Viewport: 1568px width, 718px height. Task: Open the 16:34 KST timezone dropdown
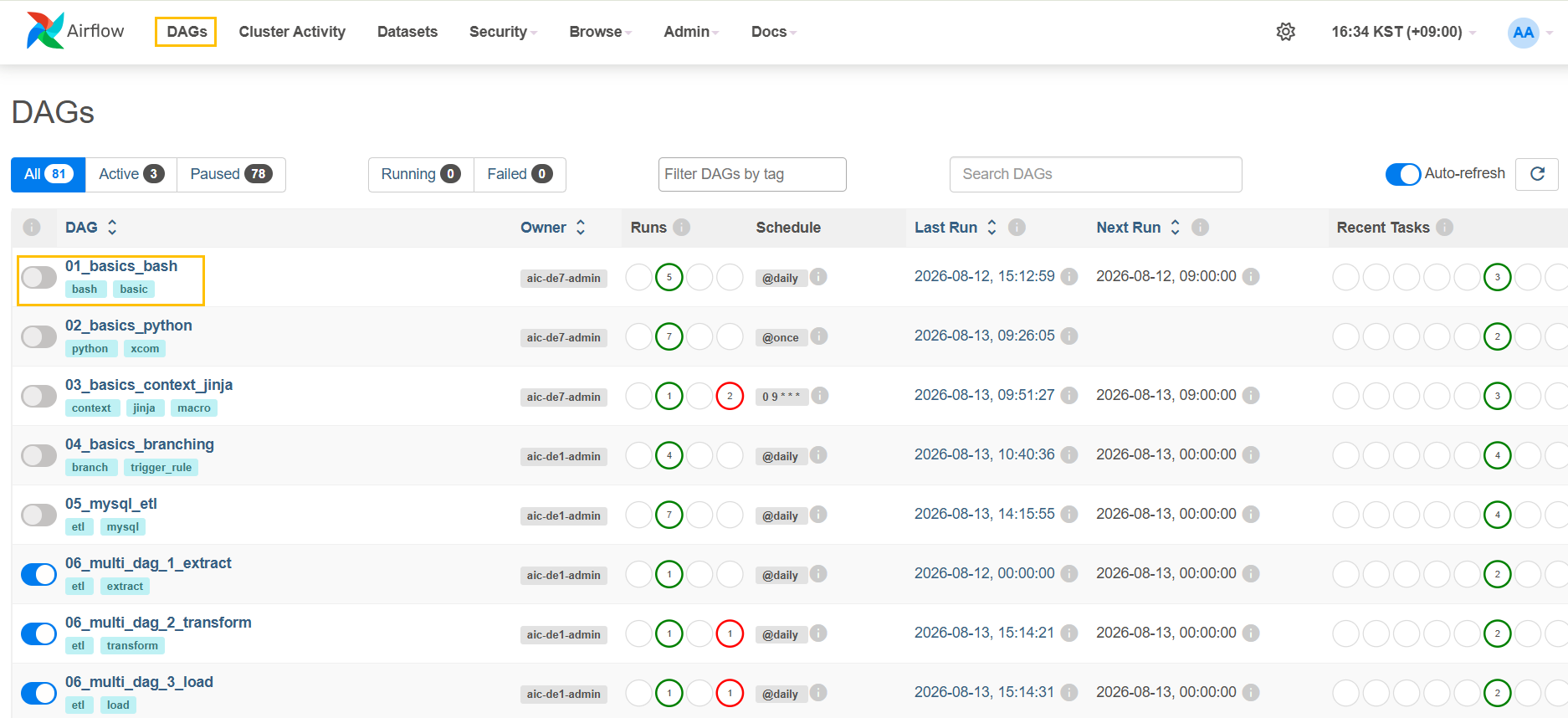pos(1403,32)
